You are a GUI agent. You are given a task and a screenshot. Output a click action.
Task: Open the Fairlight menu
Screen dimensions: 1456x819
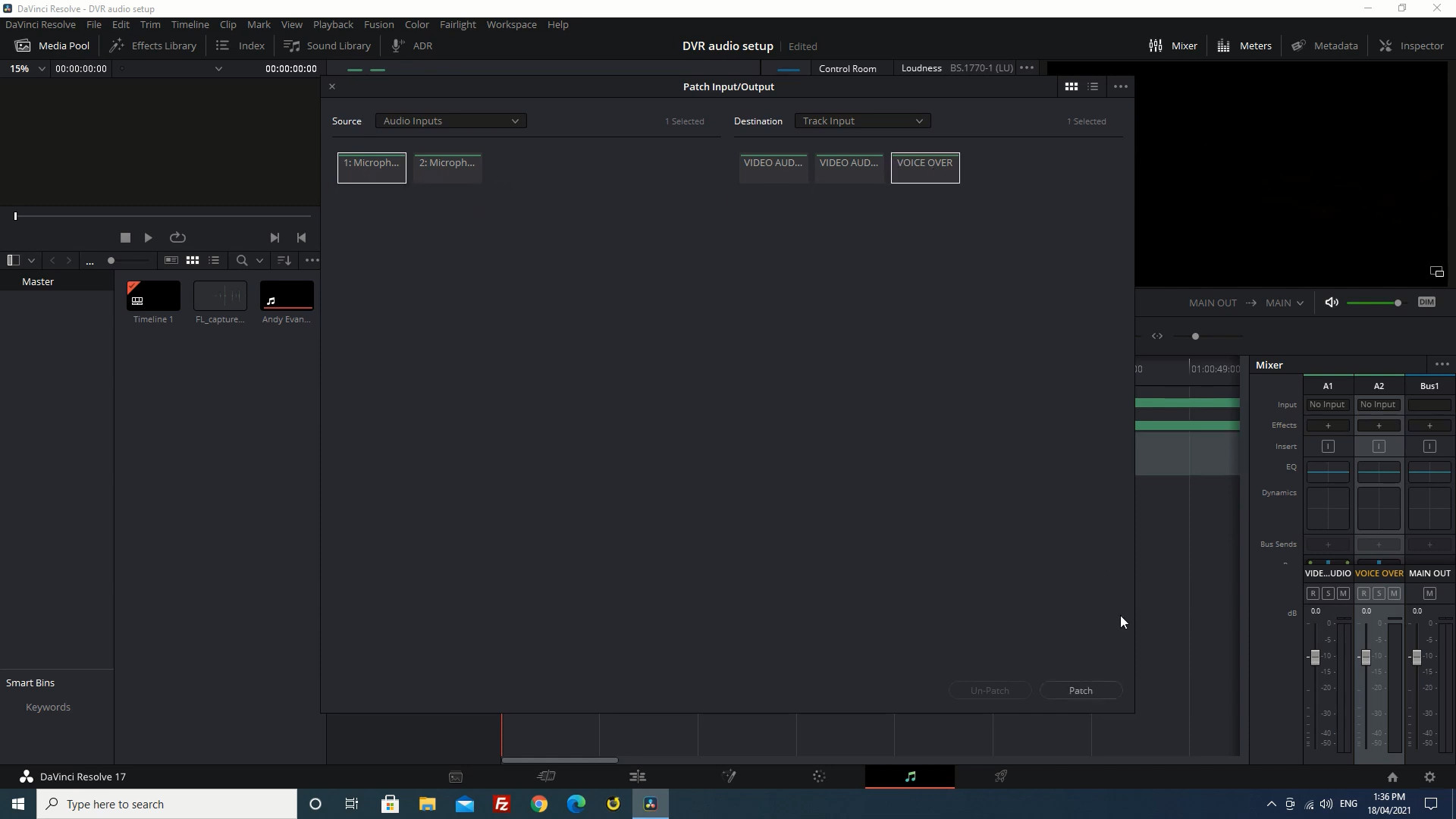click(457, 24)
